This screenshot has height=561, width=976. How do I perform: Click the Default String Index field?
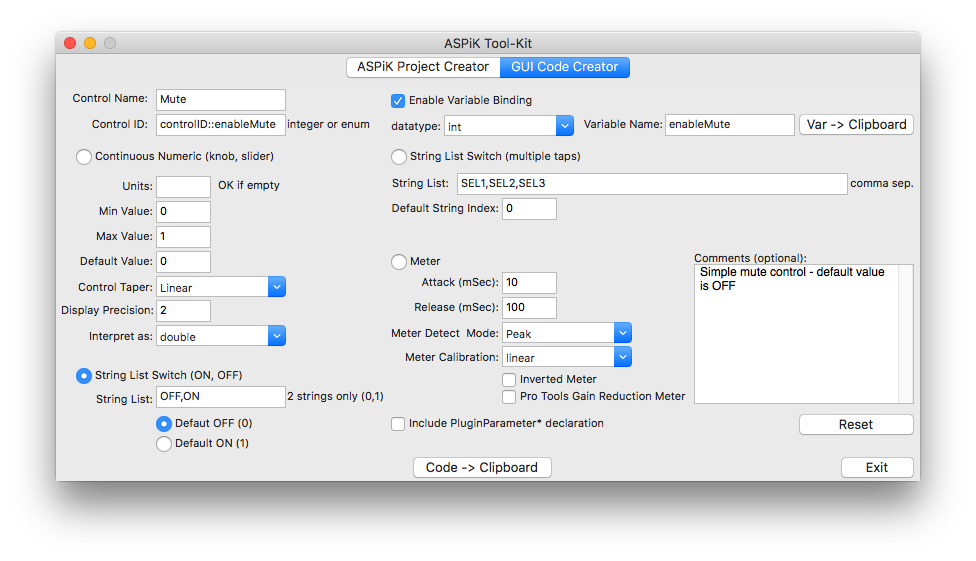coord(530,209)
